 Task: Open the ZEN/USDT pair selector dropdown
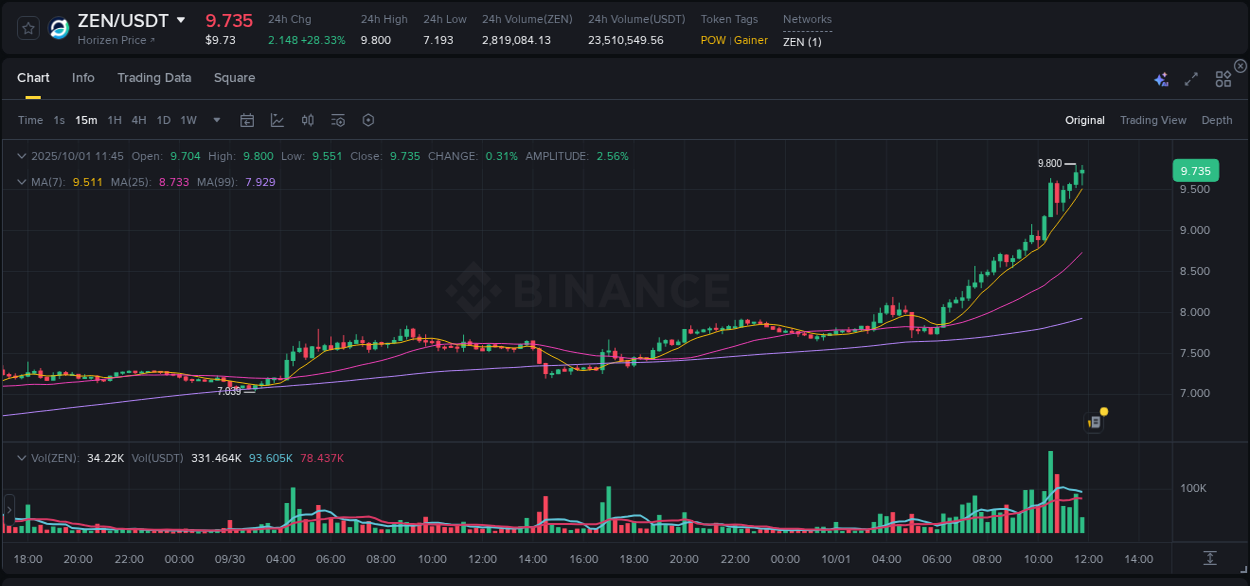(x=181, y=20)
